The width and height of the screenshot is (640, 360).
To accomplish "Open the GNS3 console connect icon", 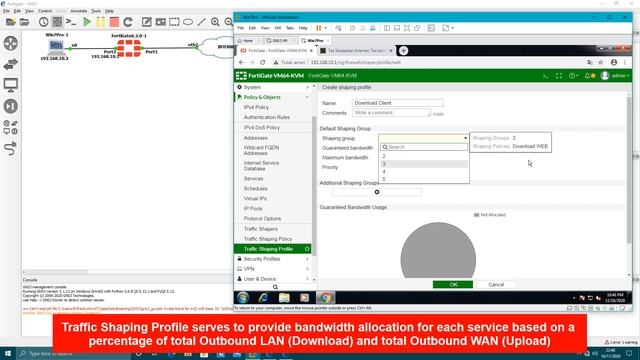I will pyautogui.click(x=71, y=22).
